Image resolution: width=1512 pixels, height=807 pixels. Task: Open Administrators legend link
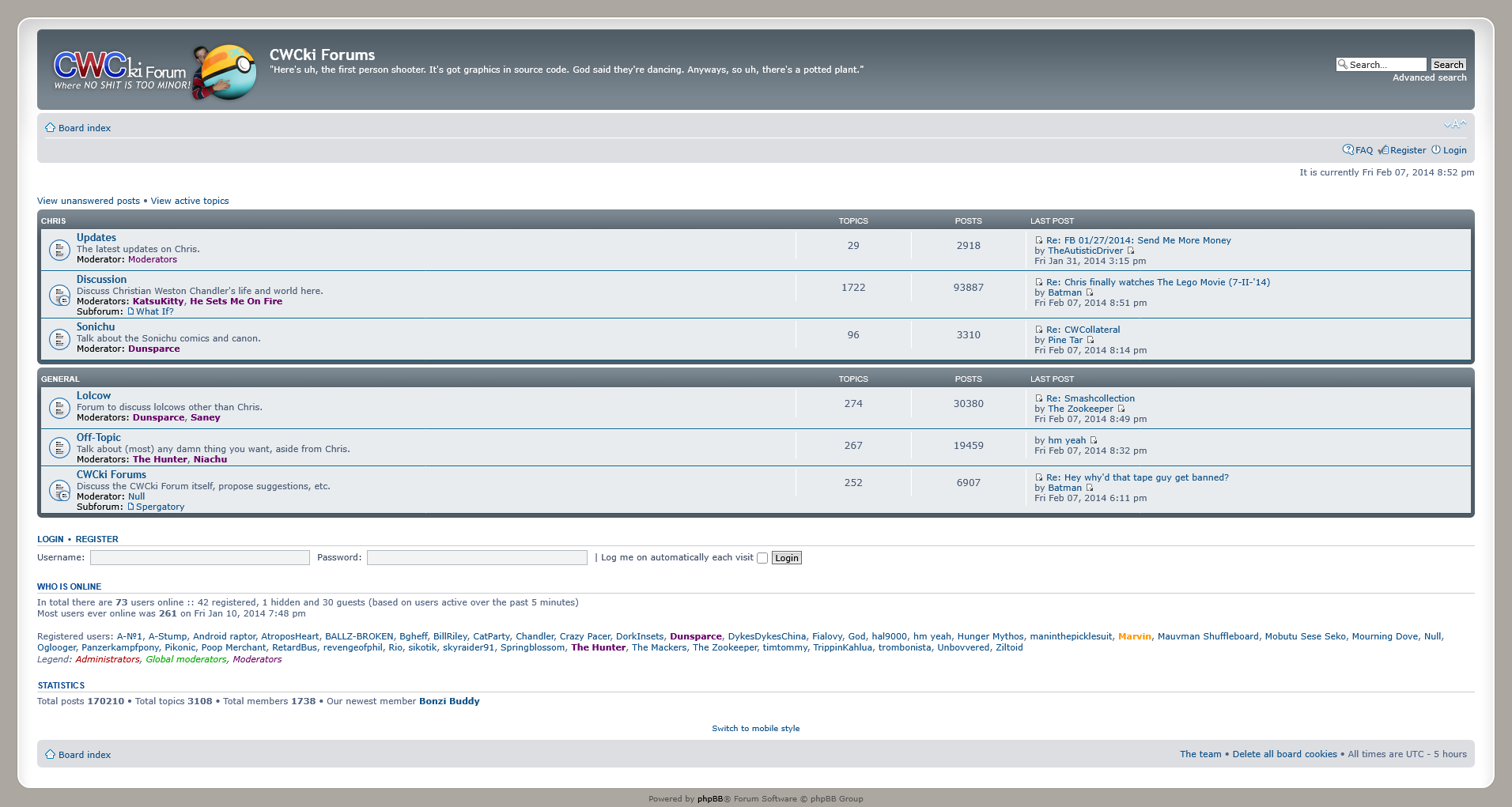coord(108,659)
